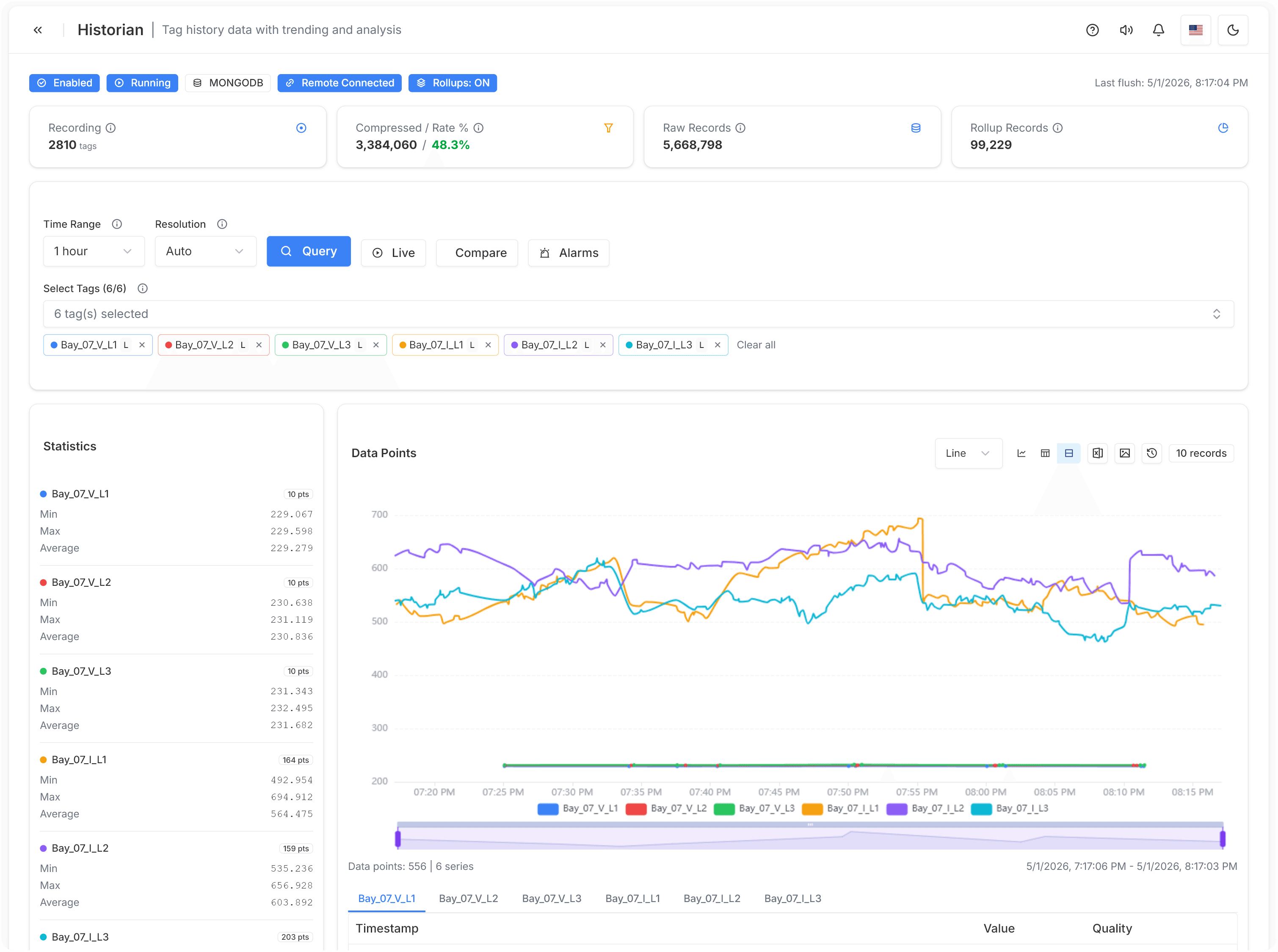Click the Rollup Records pie chart icon
1278x952 pixels.
tap(1223, 128)
